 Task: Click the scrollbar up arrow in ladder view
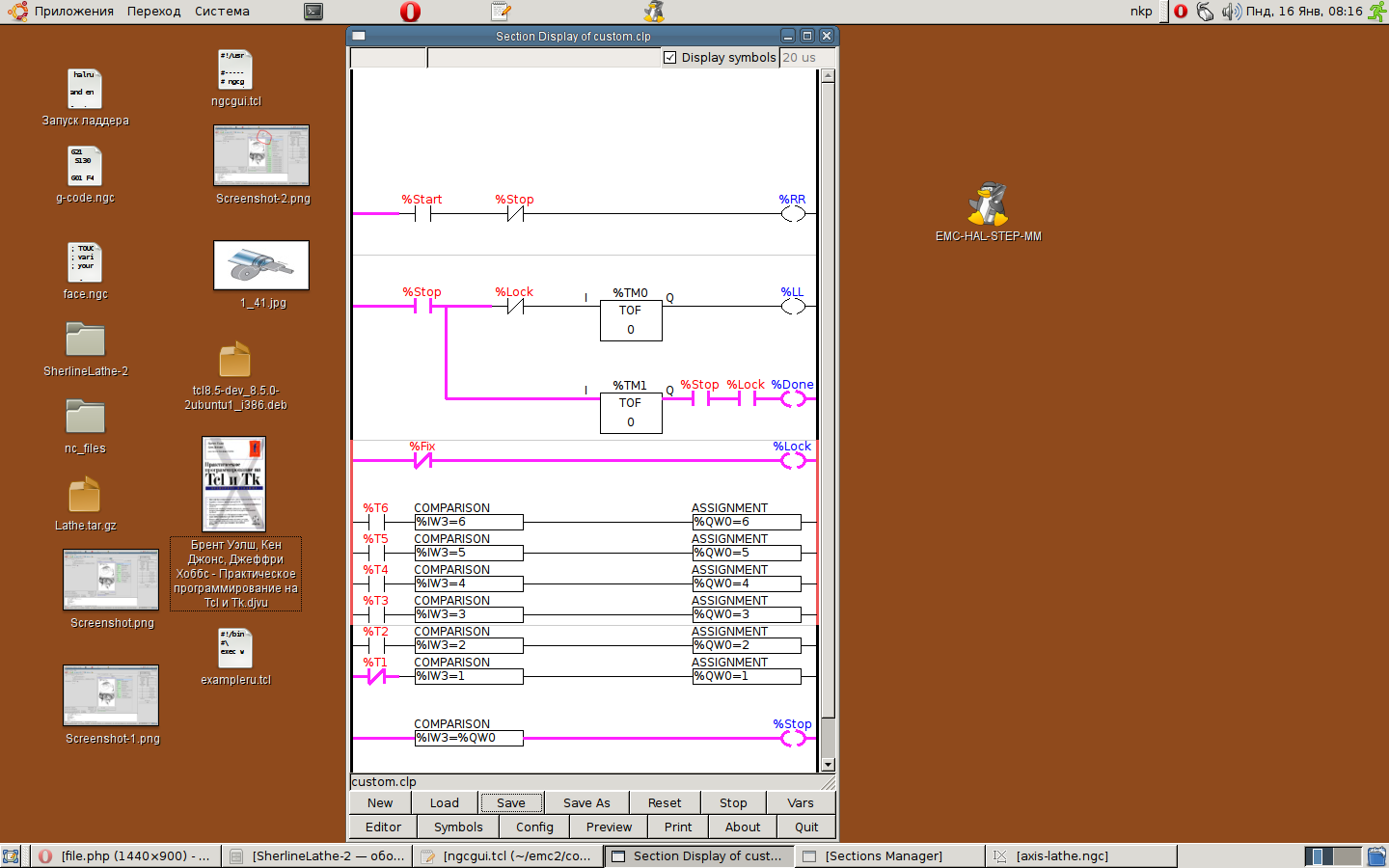(x=828, y=76)
